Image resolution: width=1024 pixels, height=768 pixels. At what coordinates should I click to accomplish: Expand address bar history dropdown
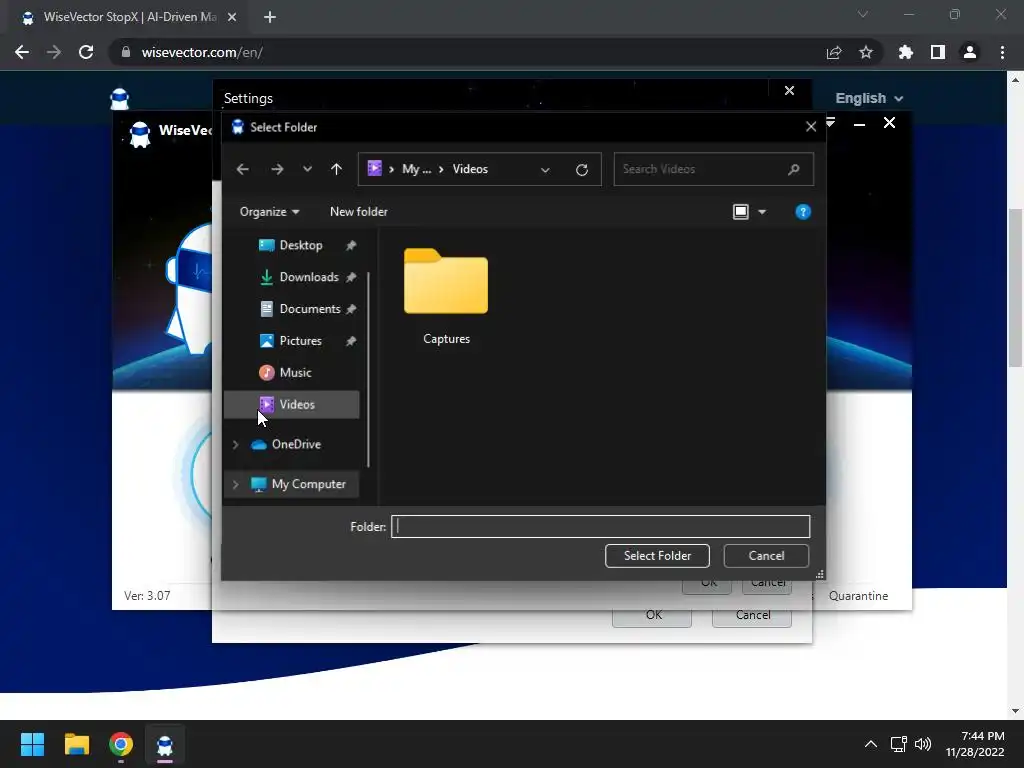545,170
